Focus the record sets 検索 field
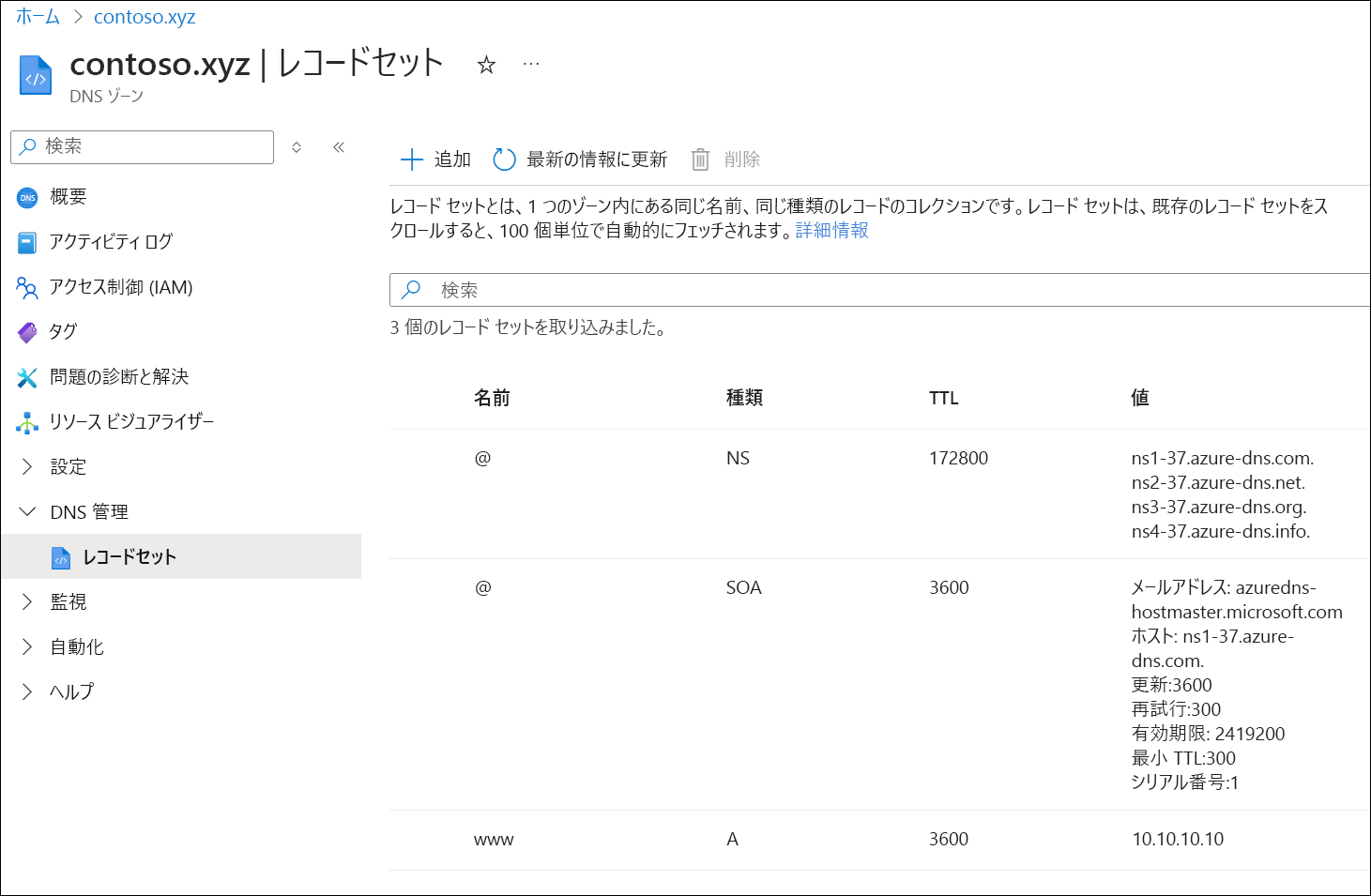 pos(880,290)
